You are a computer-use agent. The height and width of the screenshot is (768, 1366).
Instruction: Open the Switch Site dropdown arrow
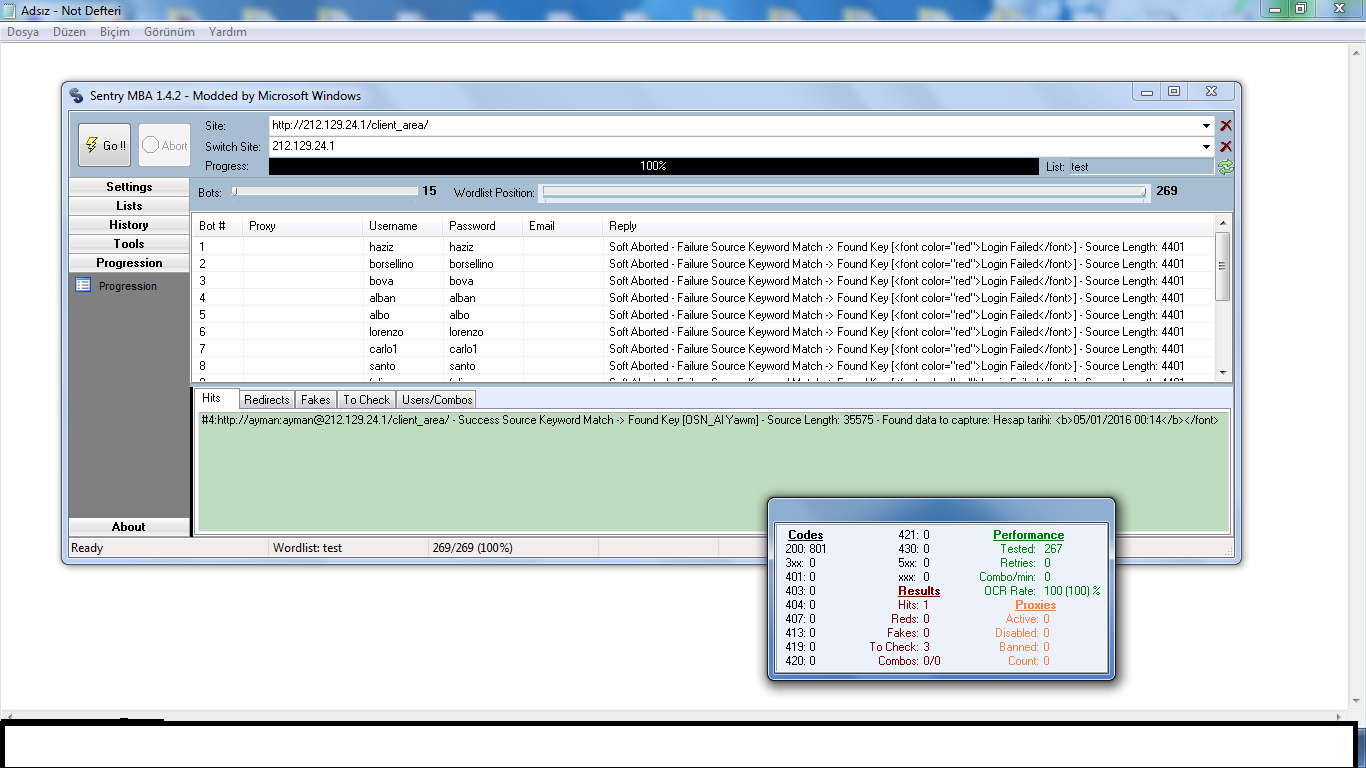1207,146
